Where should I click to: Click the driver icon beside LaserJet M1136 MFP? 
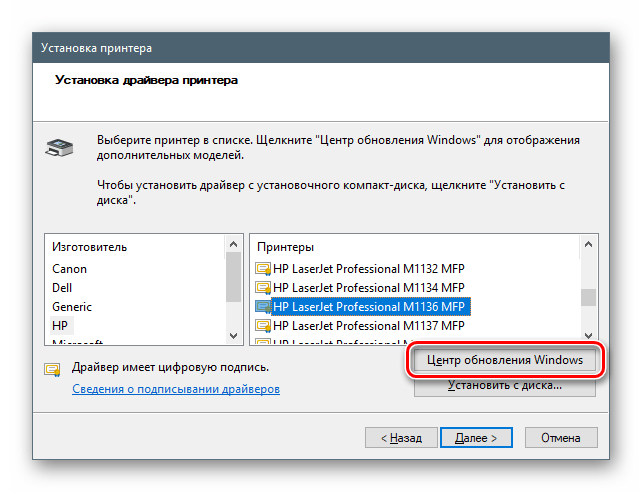264,307
